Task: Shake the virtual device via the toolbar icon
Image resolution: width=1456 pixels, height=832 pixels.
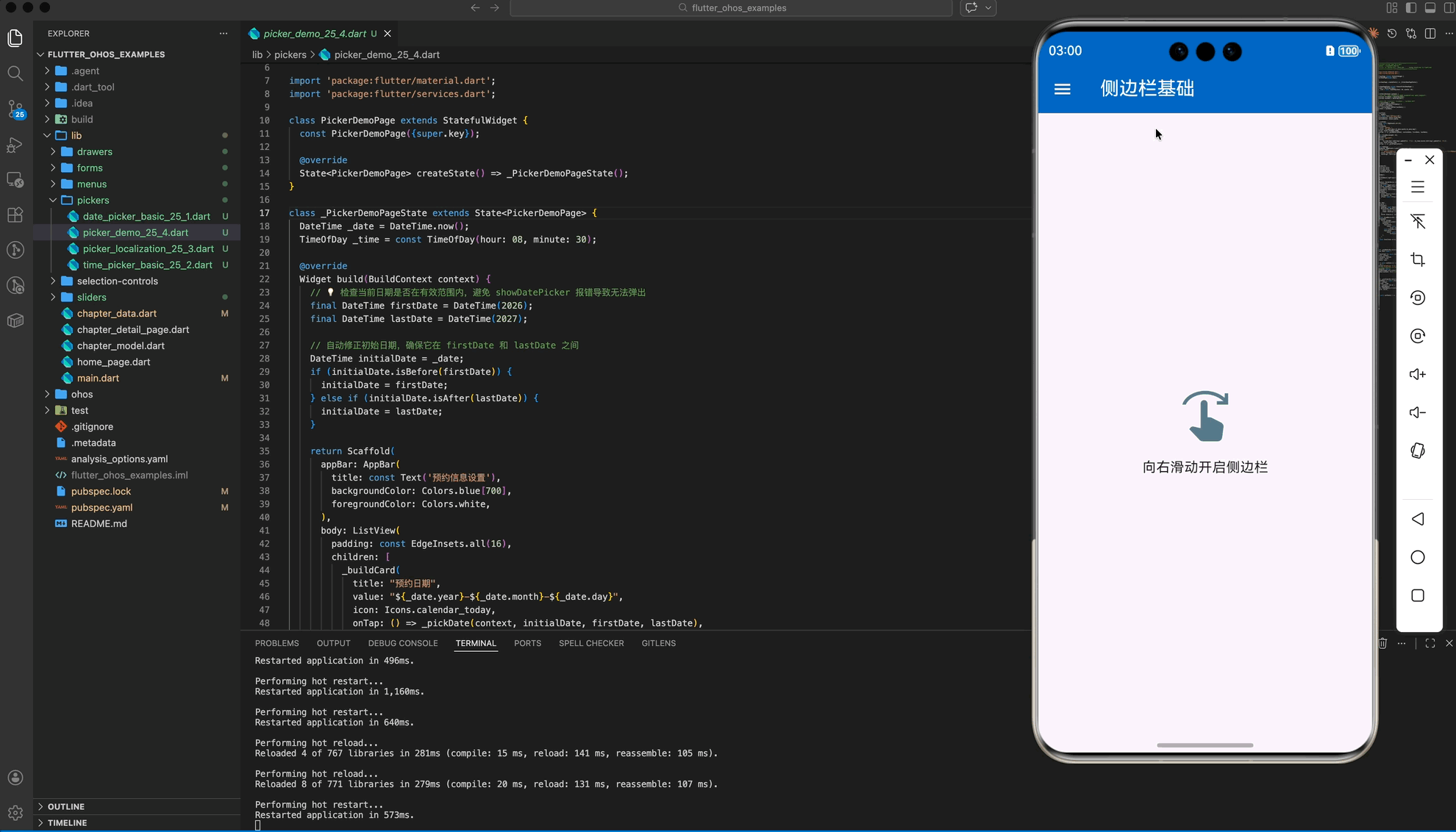Action: [1418, 451]
